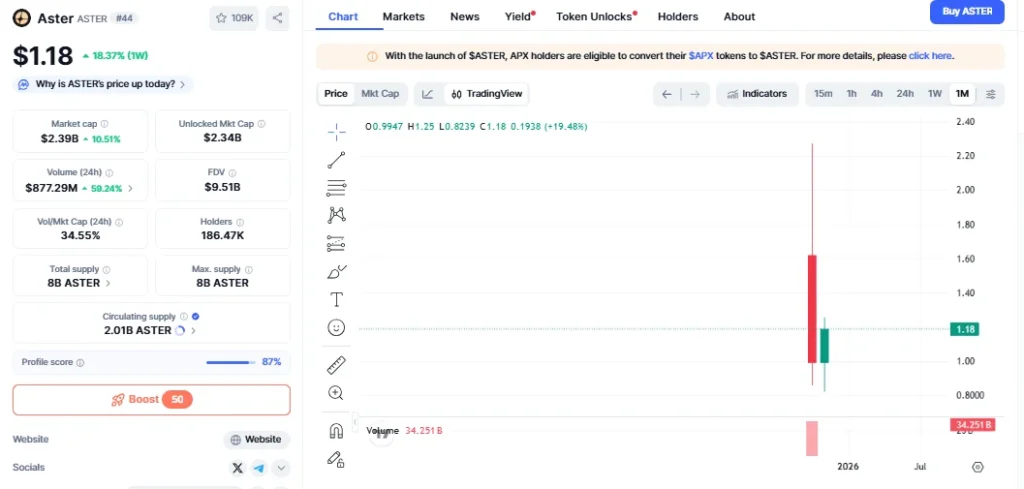The image size is (1024, 489).
Task: Select the ruler measure tool
Action: 336,365
